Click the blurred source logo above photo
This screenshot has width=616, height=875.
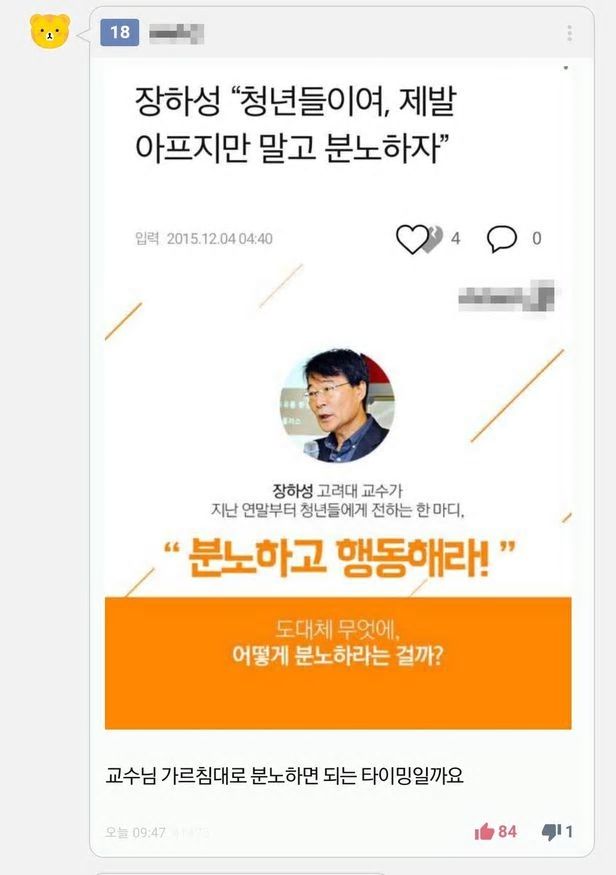point(506,297)
